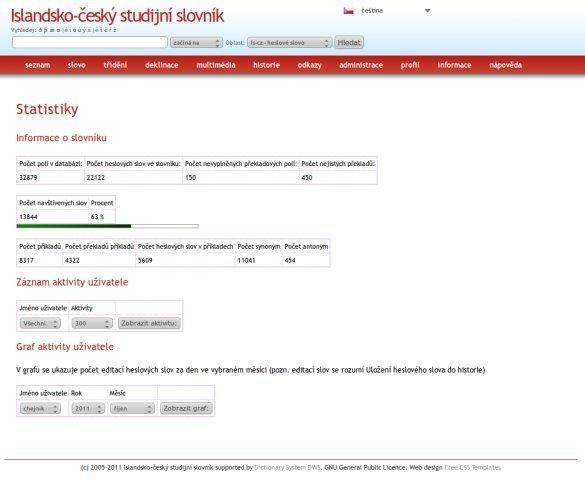Click the visited words progress bar
The height and width of the screenshot is (480, 585).
click(x=107, y=226)
